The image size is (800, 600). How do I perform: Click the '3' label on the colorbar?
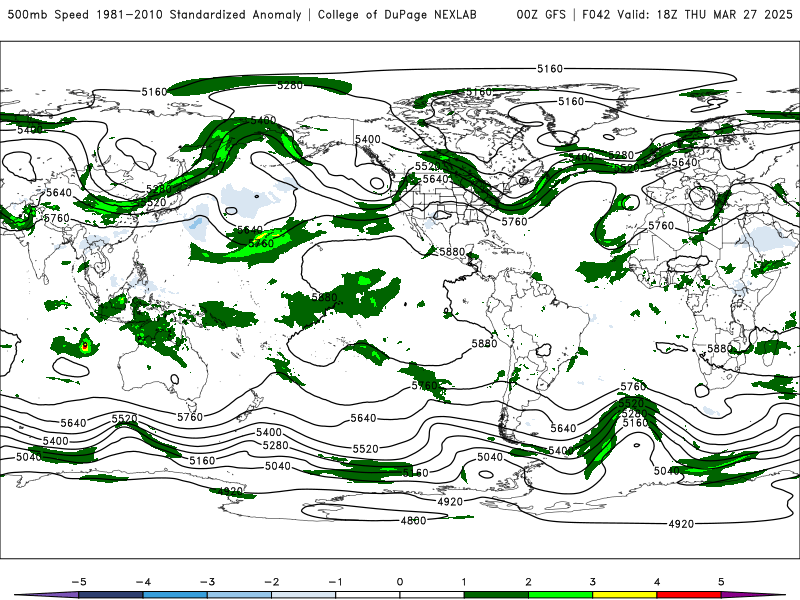click(x=592, y=582)
